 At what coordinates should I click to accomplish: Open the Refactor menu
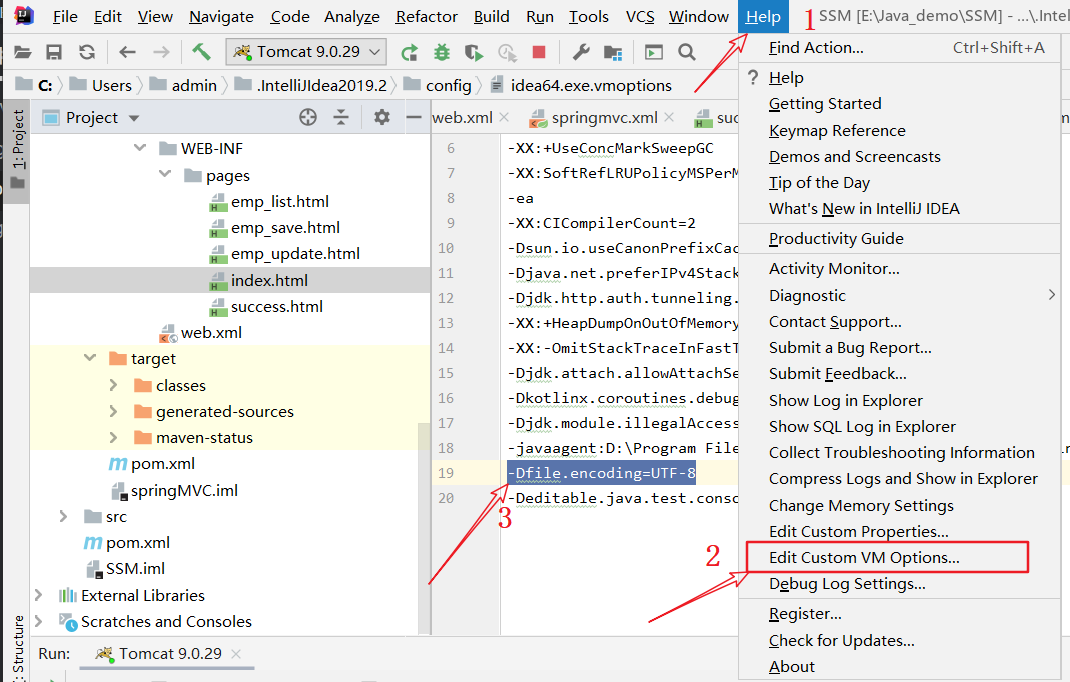426,16
